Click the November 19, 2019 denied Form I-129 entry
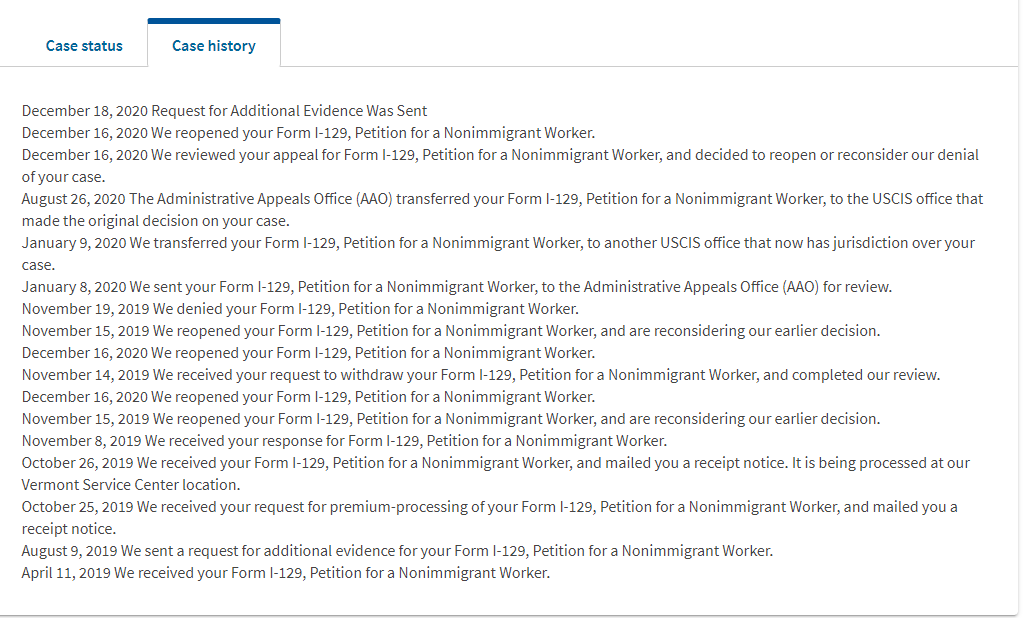The image size is (1023, 618). point(300,309)
